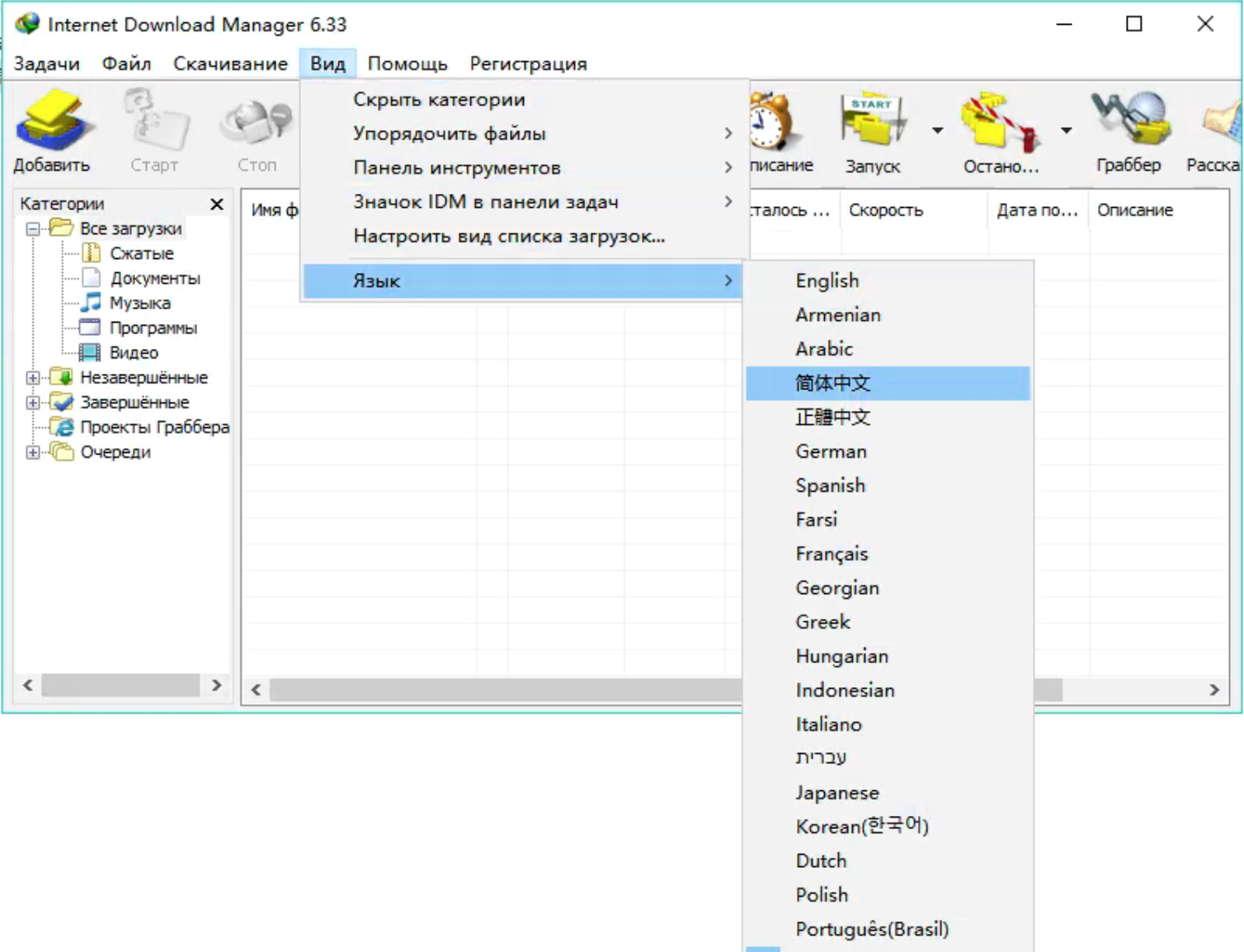The image size is (1244, 952).
Task: Select English language
Action: coord(888,280)
